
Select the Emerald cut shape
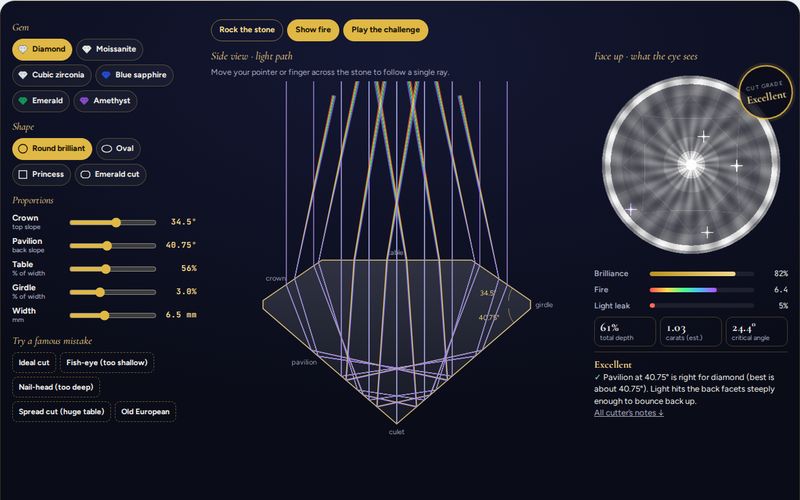110,174
